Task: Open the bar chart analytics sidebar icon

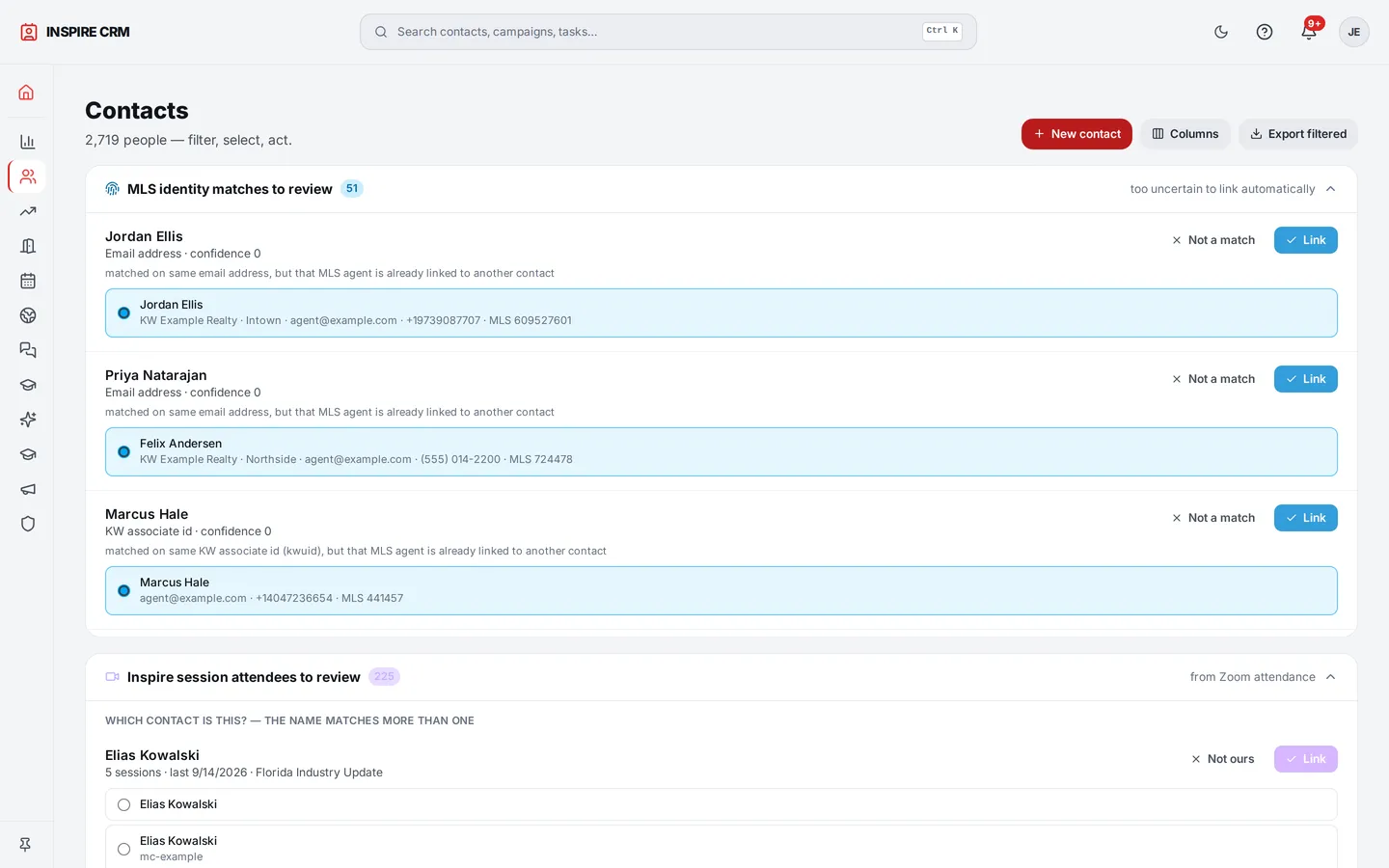Action: point(27,142)
